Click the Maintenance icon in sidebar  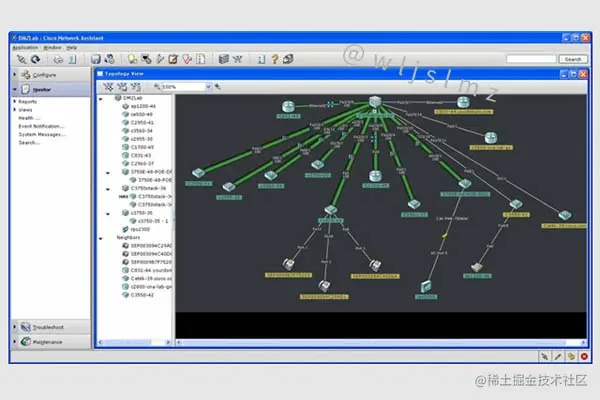(x=26, y=341)
